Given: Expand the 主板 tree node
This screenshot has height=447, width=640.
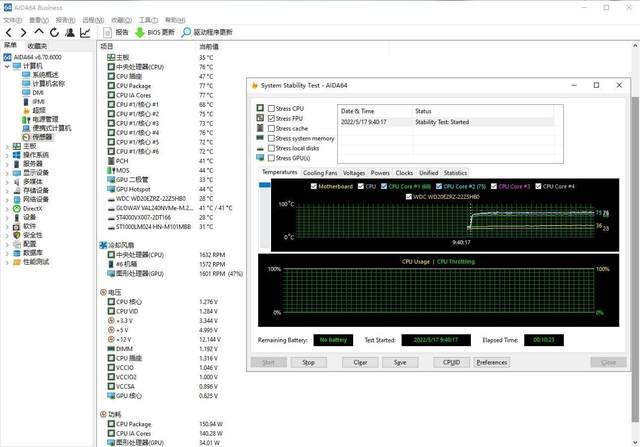Looking at the screenshot, I should 7,146.
